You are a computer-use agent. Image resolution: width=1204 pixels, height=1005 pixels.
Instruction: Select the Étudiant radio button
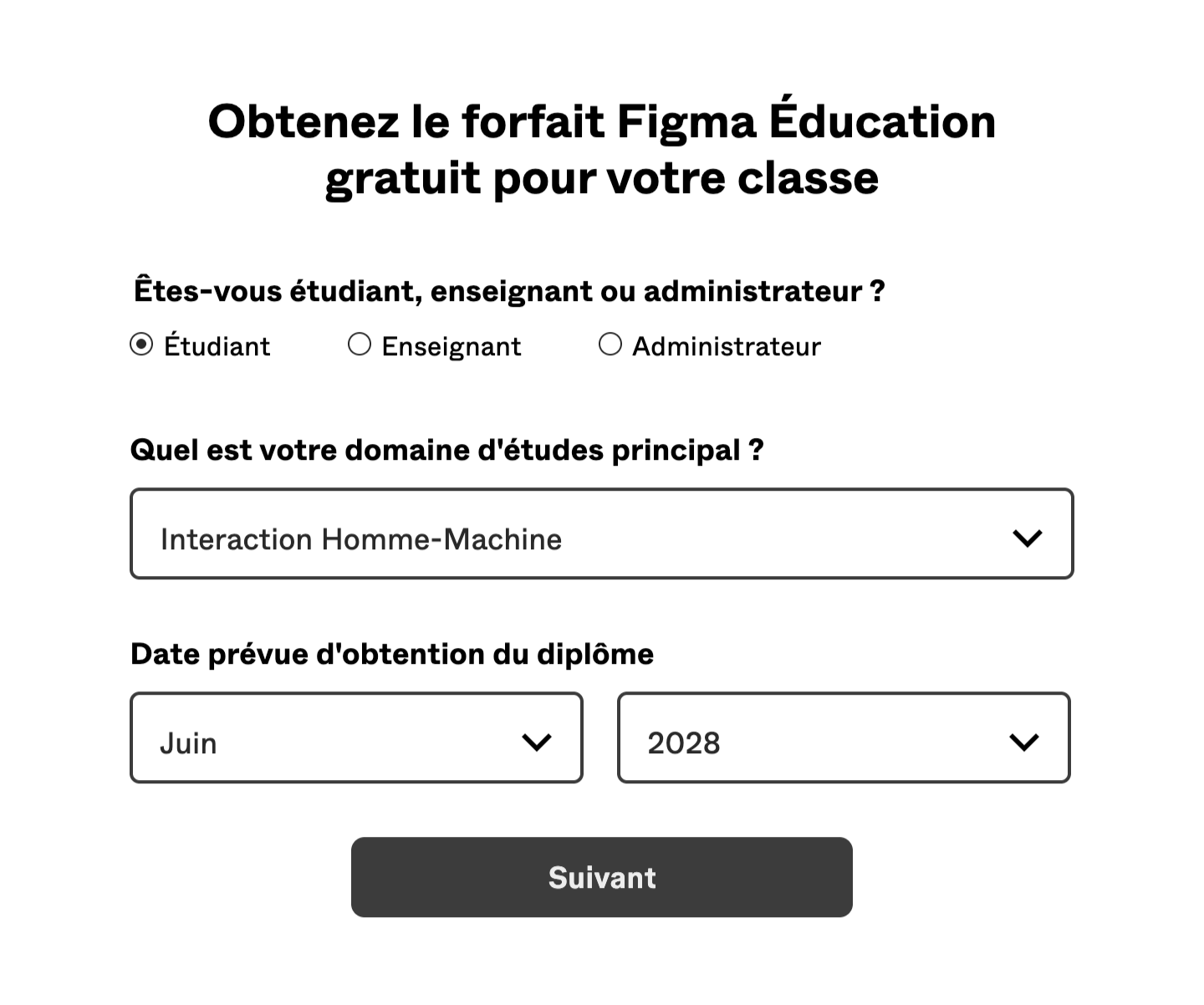click(x=141, y=344)
